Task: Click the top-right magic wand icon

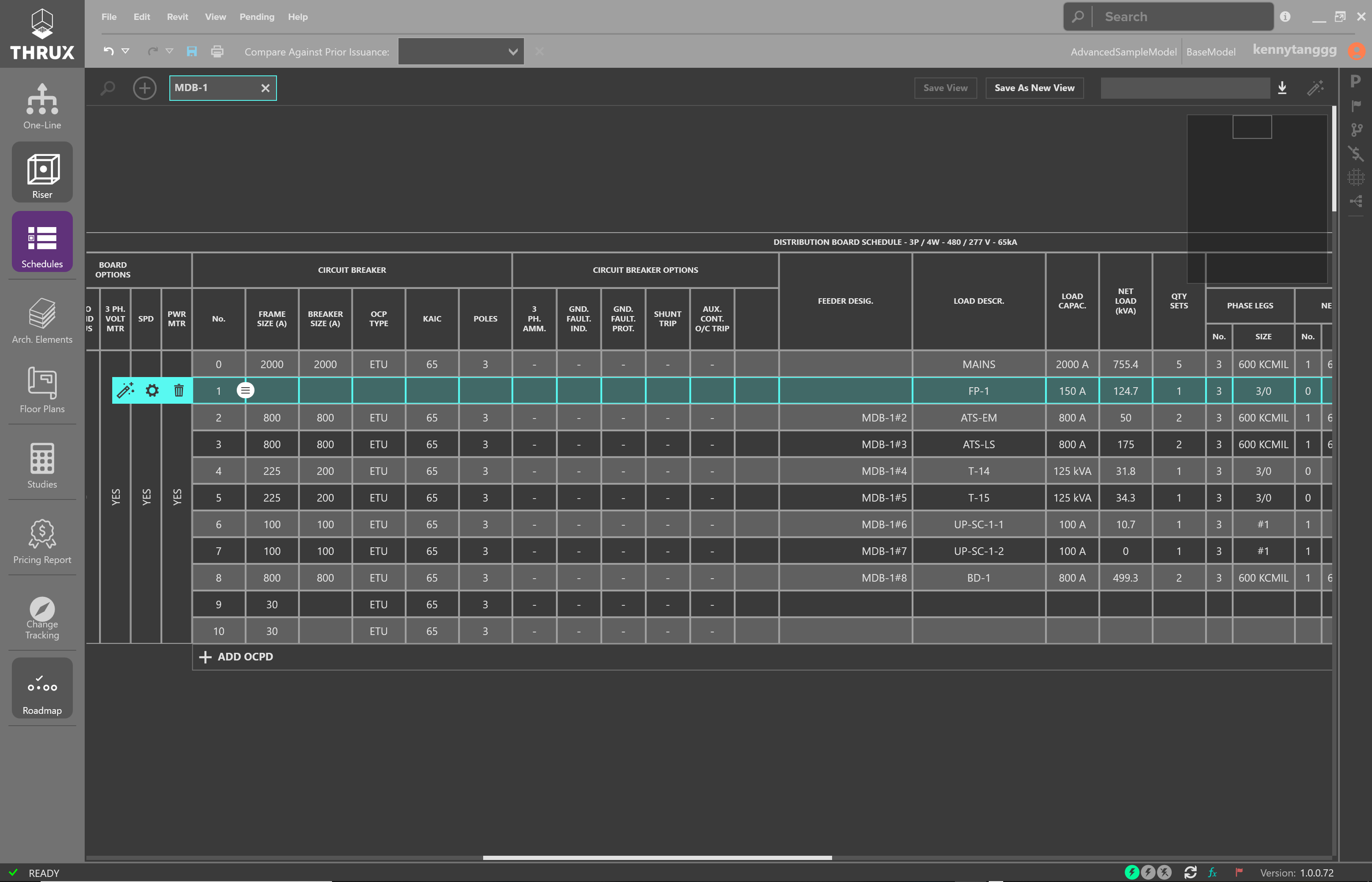Action: point(1315,88)
